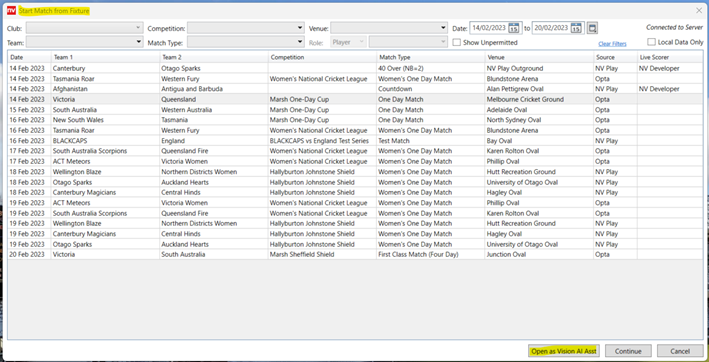Select 14 Feb Tasmania Roar vs Western Fury

tap(355, 79)
